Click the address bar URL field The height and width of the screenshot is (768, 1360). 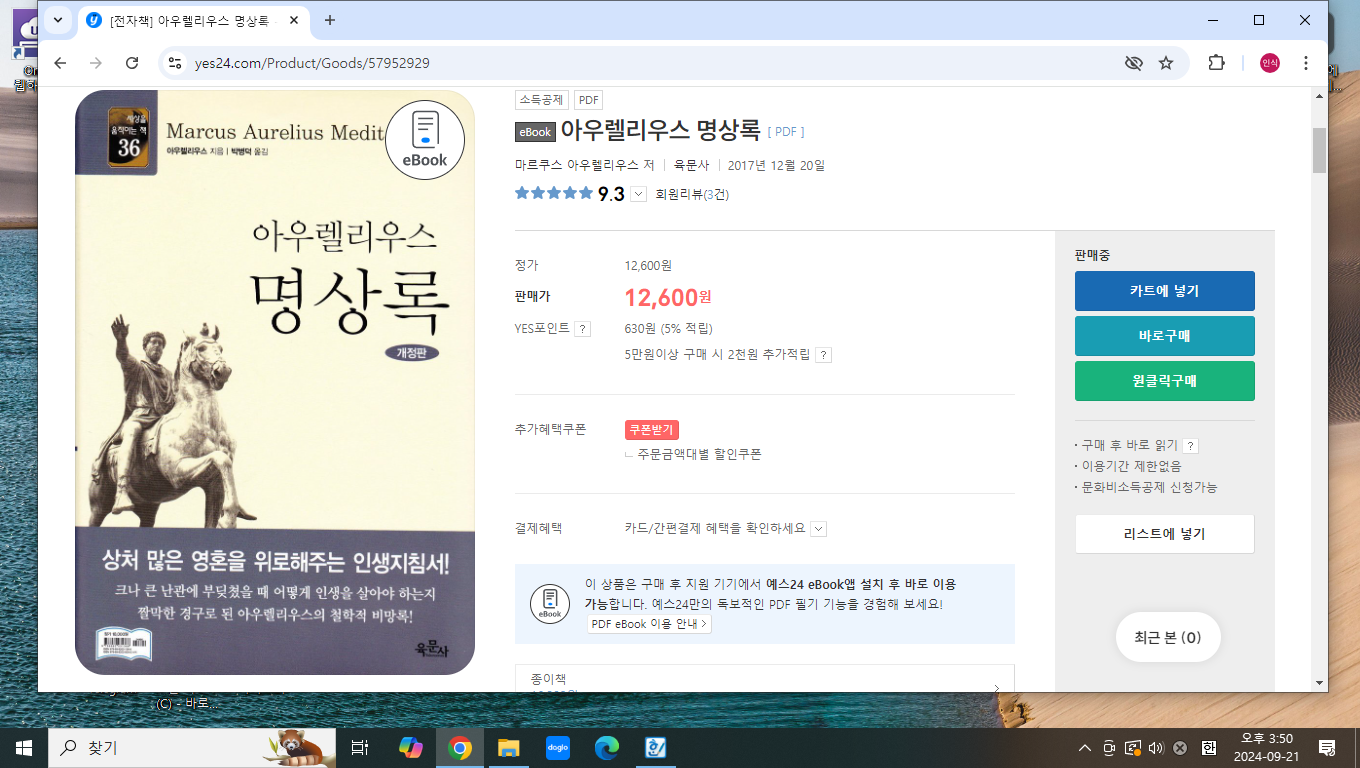point(650,63)
